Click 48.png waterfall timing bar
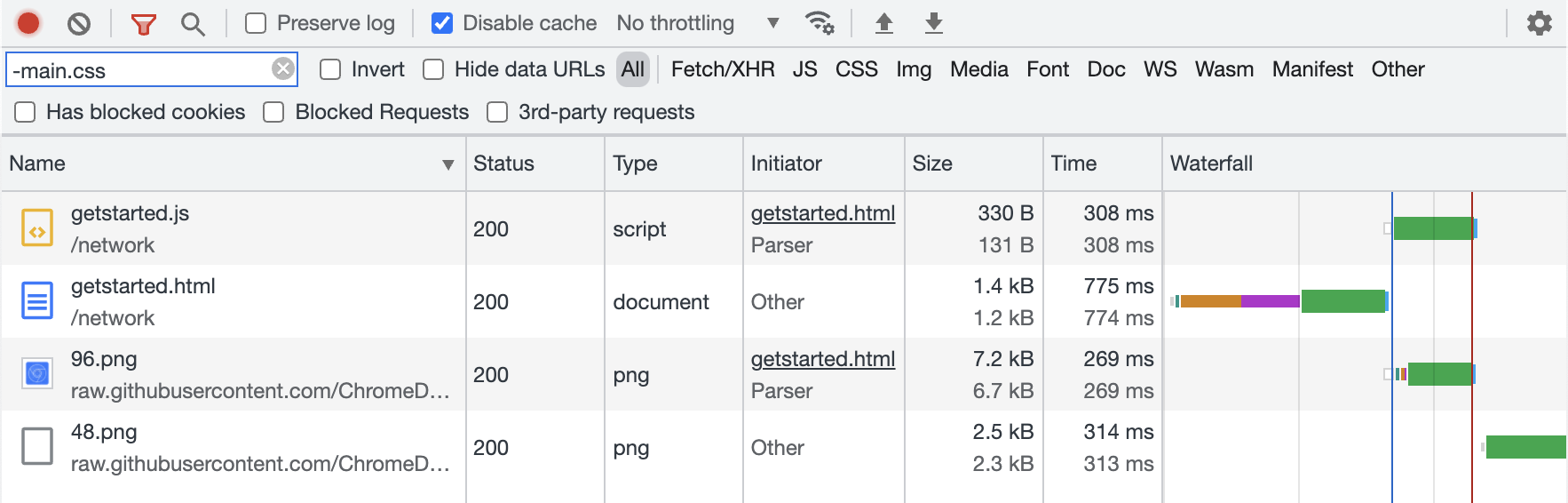The width and height of the screenshot is (1568, 503). (1525, 447)
